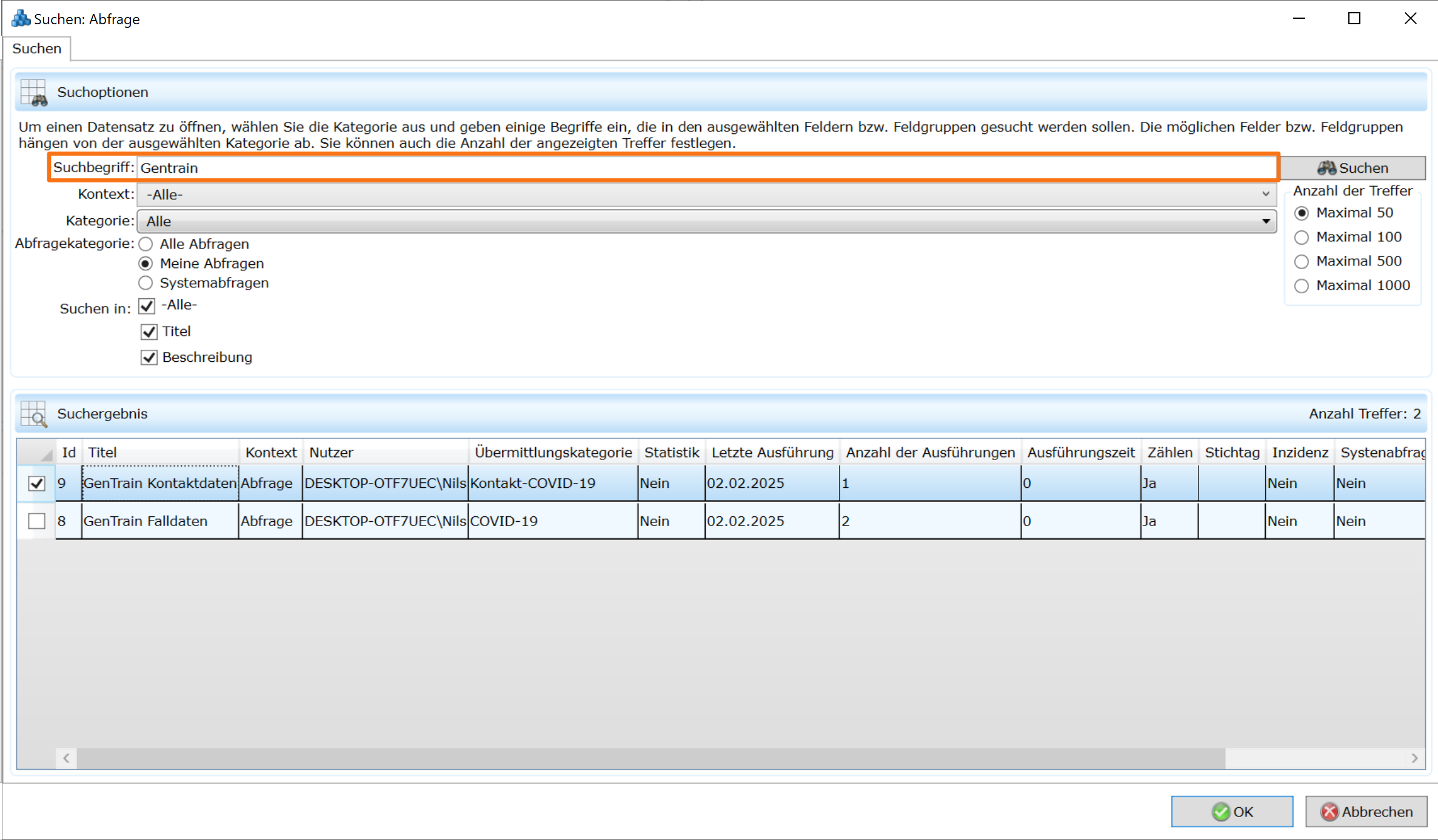Image resolution: width=1438 pixels, height=840 pixels.
Task: Uncheck the -Alle- checkbox under Suchen in
Action: point(146,306)
